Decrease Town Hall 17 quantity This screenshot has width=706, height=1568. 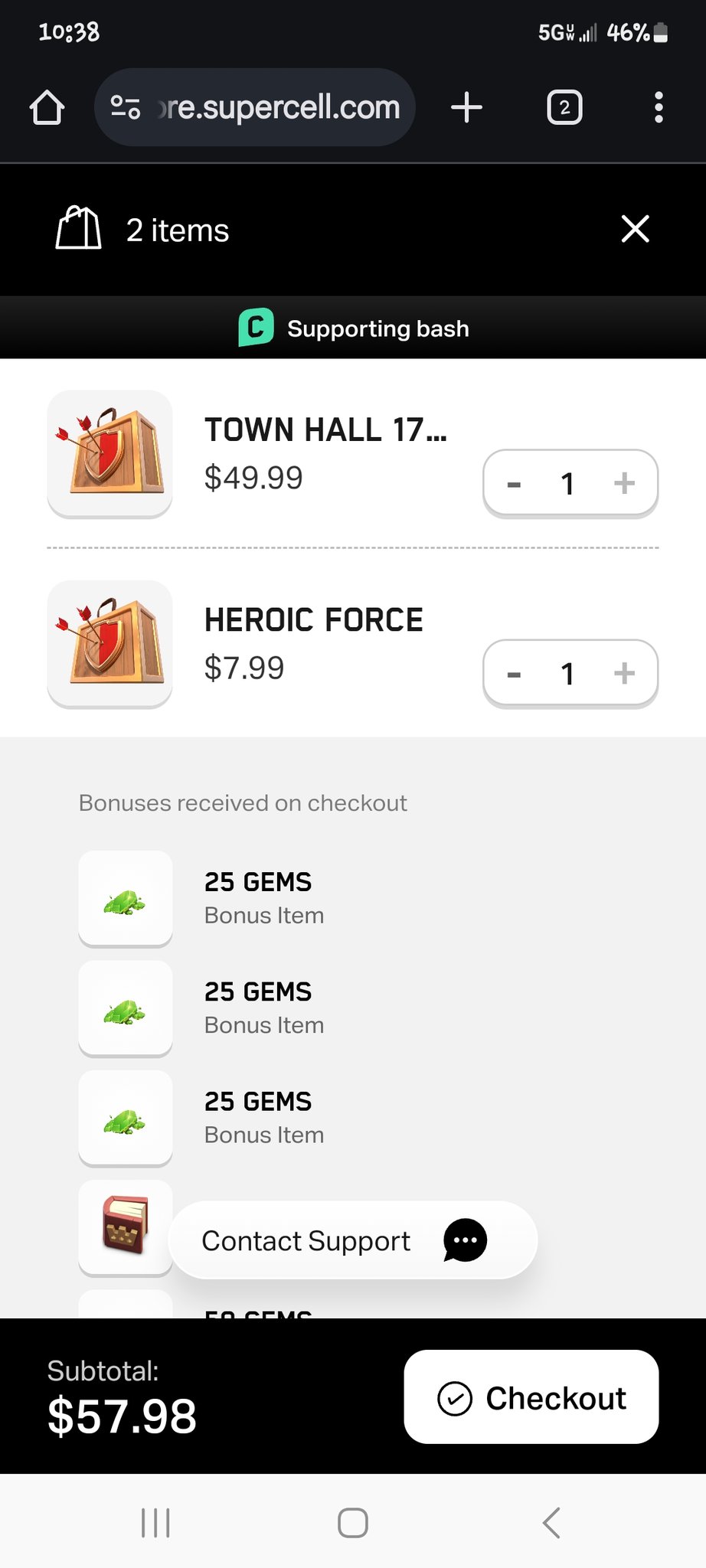515,484
